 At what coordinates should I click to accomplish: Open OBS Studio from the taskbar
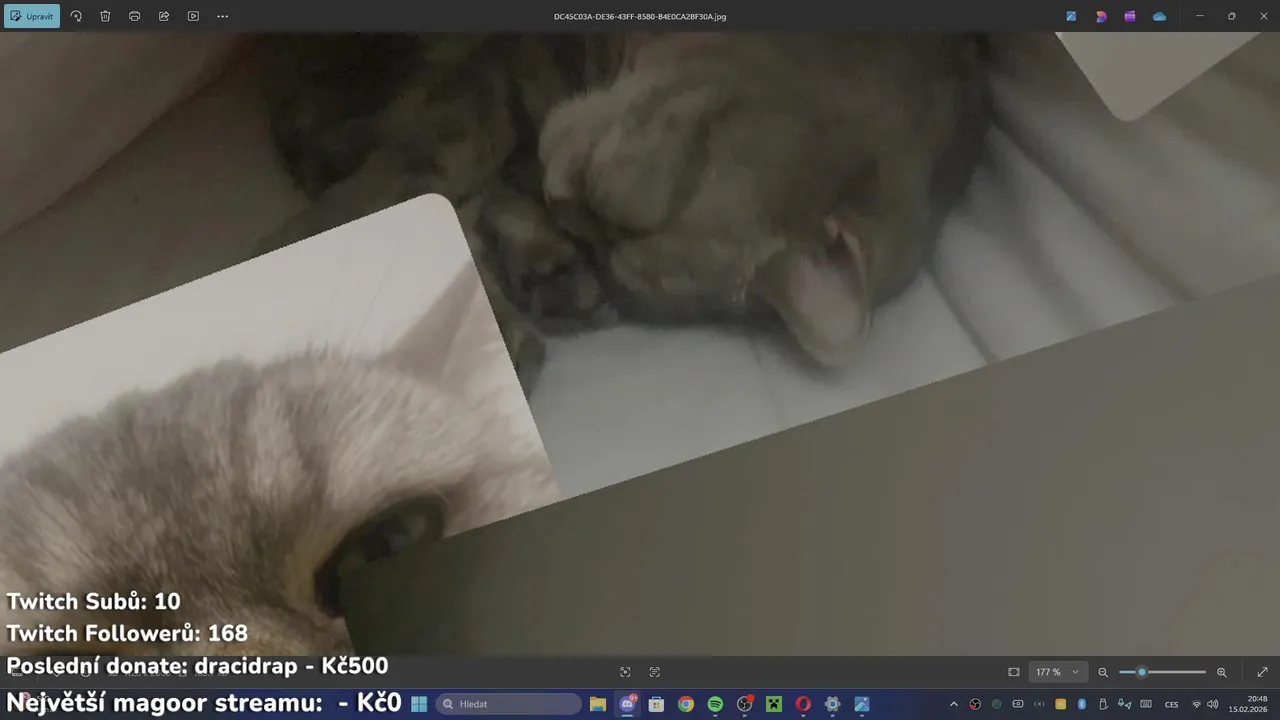744,704
